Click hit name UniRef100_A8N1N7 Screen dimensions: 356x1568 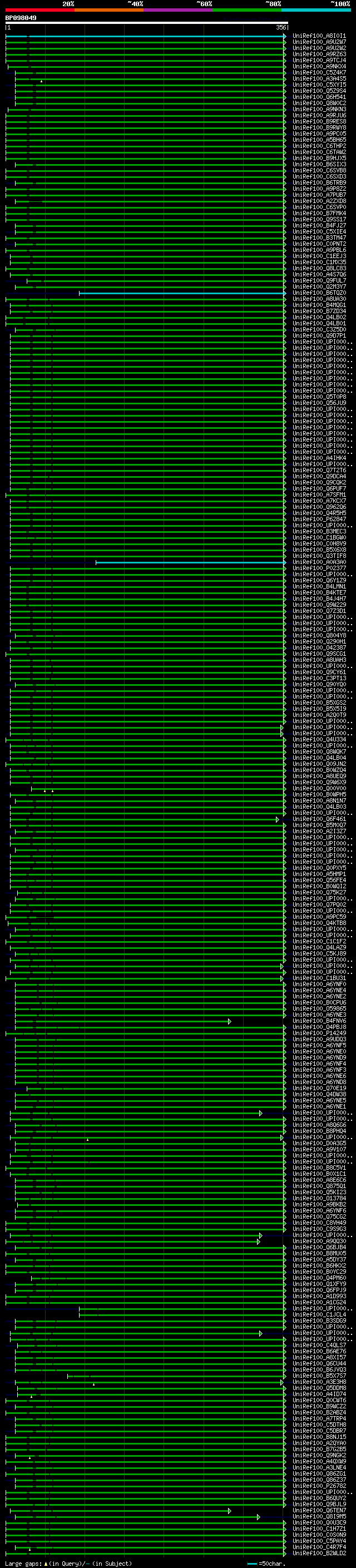(x=319, y=801)
